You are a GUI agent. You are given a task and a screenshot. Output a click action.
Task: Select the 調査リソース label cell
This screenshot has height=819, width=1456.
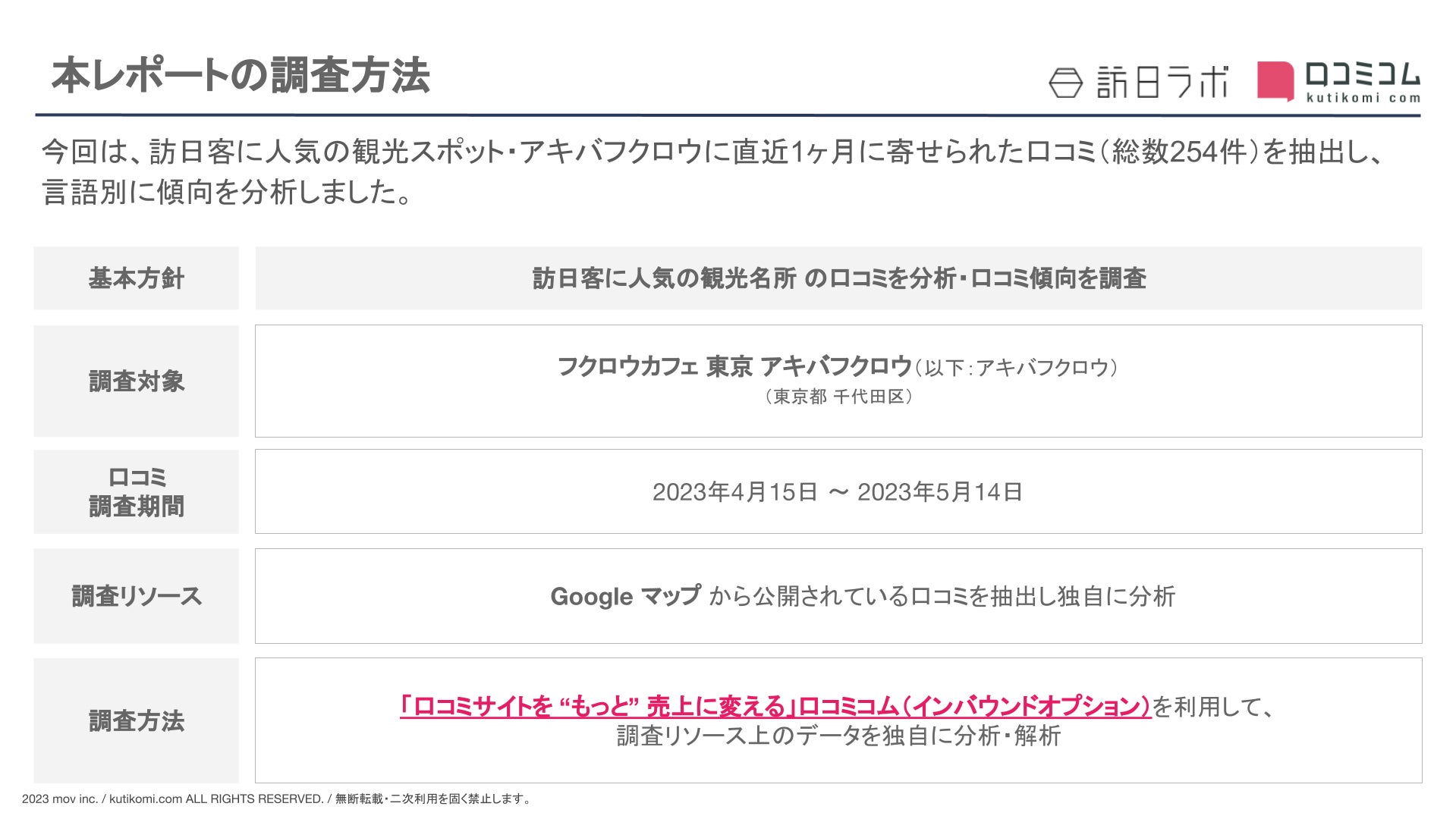137,596
